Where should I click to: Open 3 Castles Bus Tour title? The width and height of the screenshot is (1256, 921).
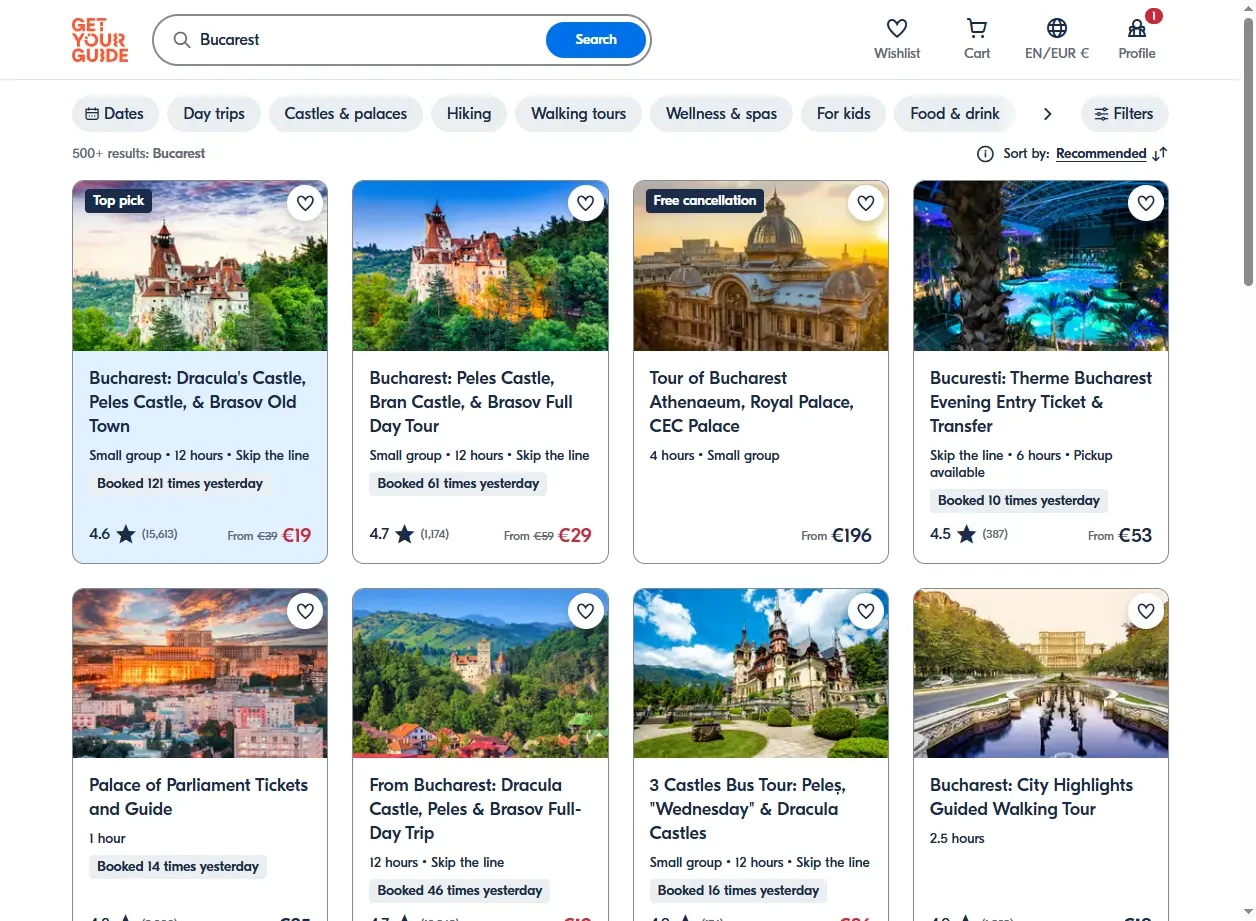(x=748, y=809)
